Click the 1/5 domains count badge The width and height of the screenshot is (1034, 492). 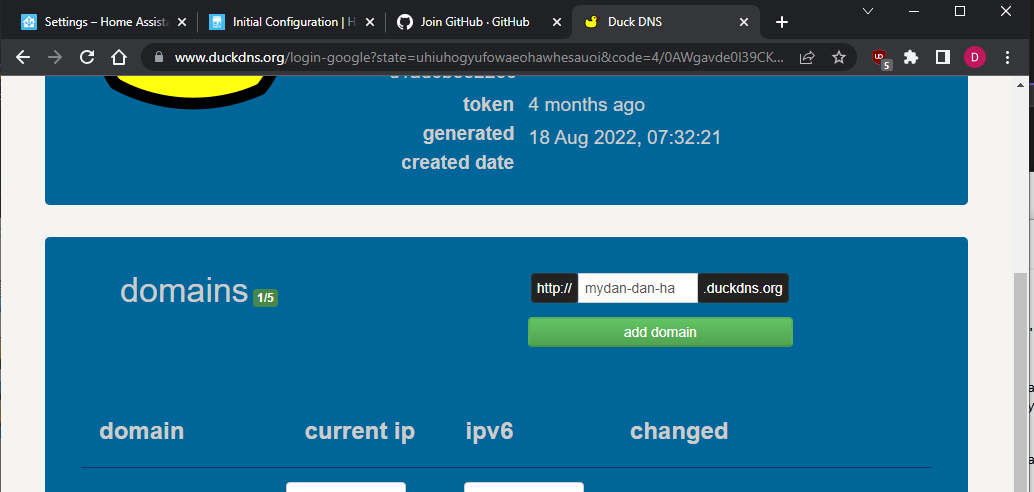click(x=265, y=298)
